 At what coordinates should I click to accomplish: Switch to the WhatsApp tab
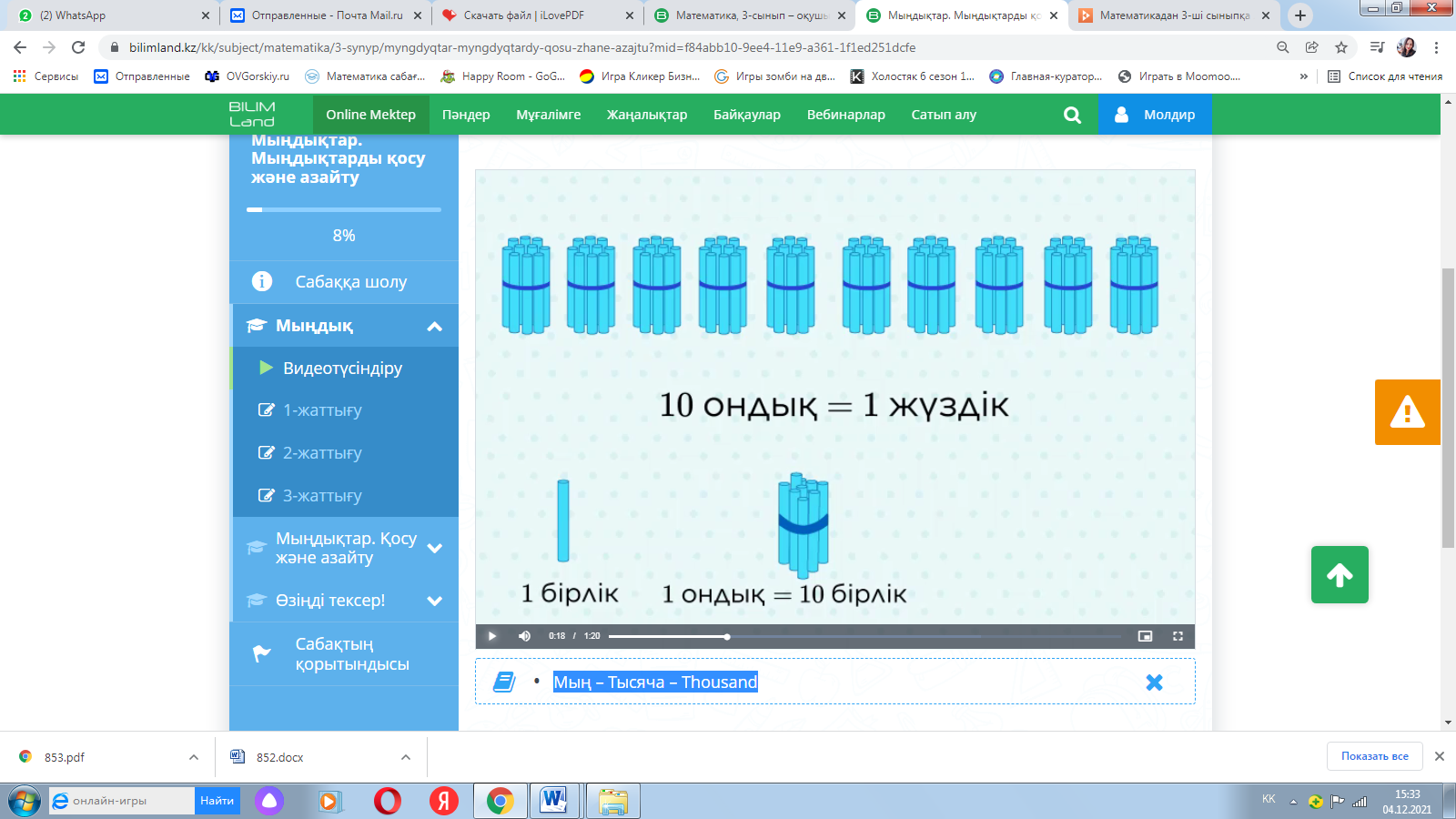(x=113, y=15)
